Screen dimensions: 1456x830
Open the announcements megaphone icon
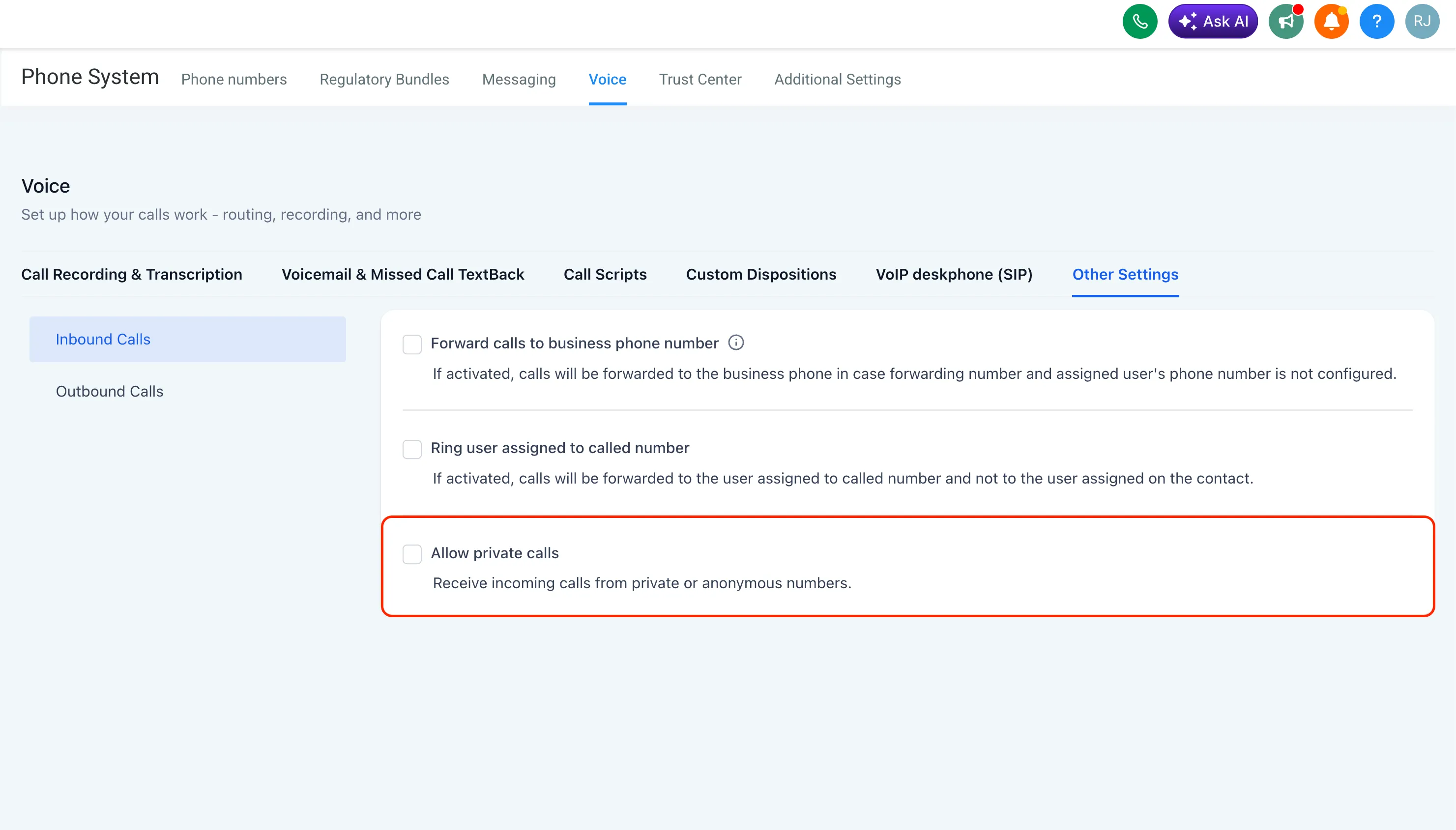tap(1285, 21)
